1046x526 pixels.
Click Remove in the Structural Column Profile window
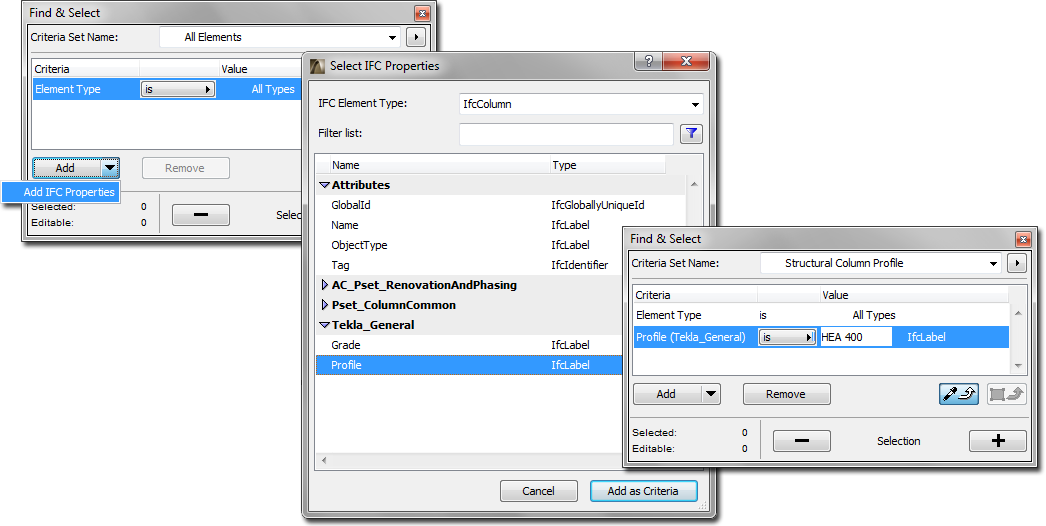click(x=787, y=394)
